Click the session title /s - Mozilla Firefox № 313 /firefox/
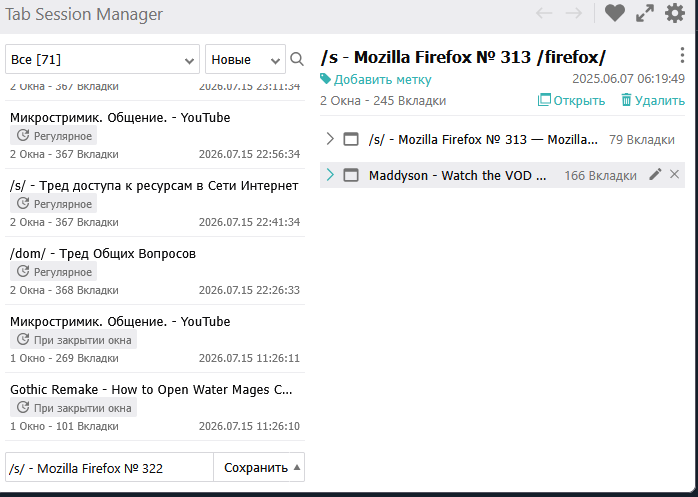Image resolution: width=698 pixels, height=497 pixels. 463,57
